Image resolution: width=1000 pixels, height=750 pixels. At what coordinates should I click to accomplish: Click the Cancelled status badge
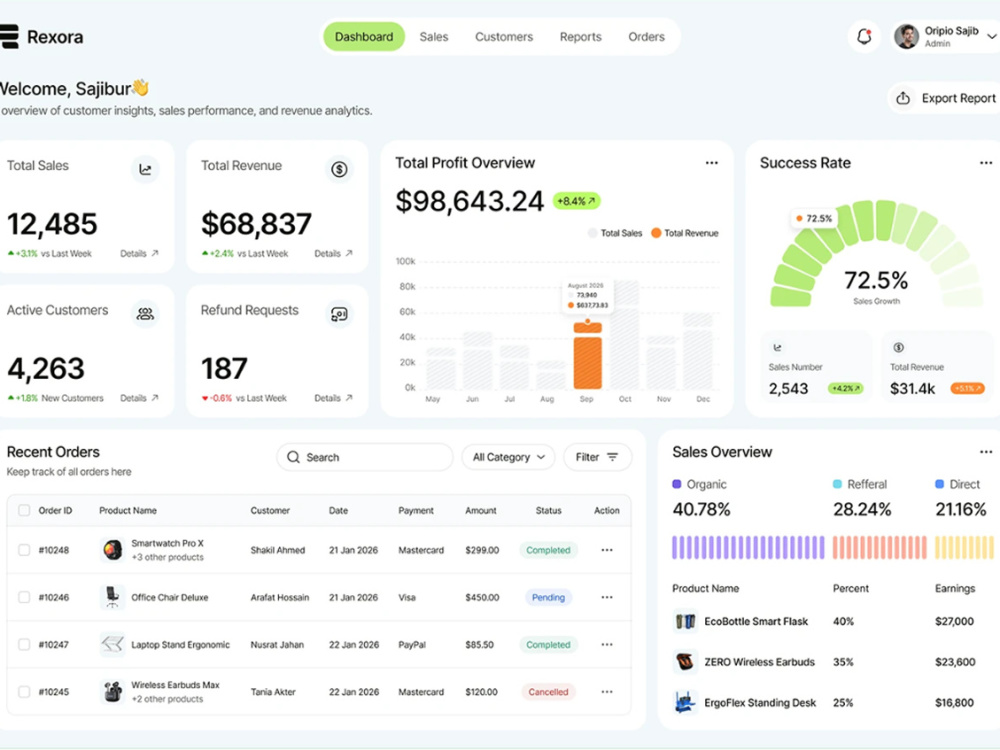point(548,691)
